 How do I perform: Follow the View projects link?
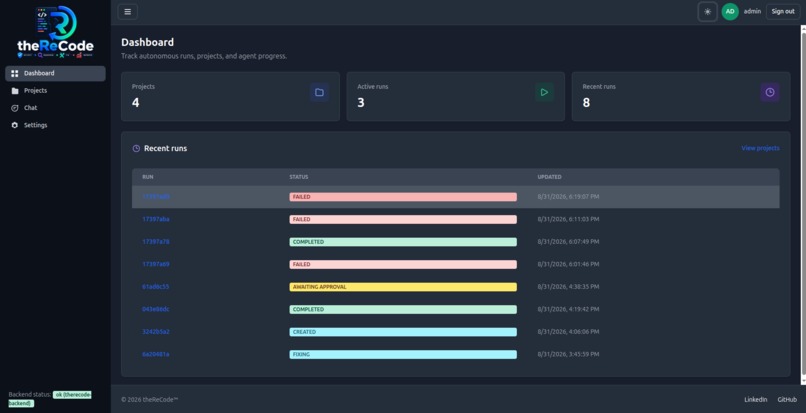[x=760, y=148]
